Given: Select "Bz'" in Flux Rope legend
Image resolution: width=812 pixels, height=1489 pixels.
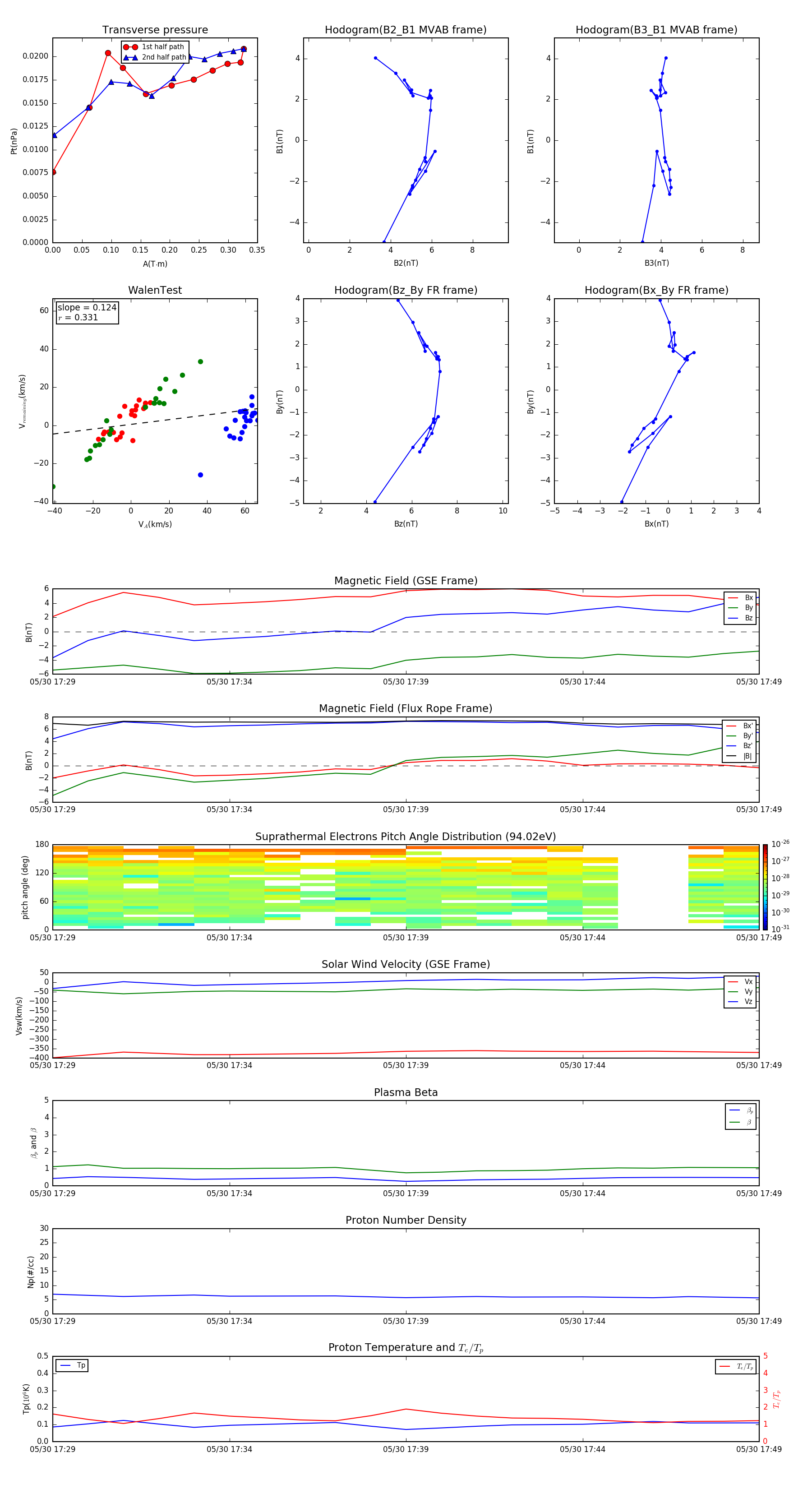Looking at the screenshot, I should coord(740,746).
